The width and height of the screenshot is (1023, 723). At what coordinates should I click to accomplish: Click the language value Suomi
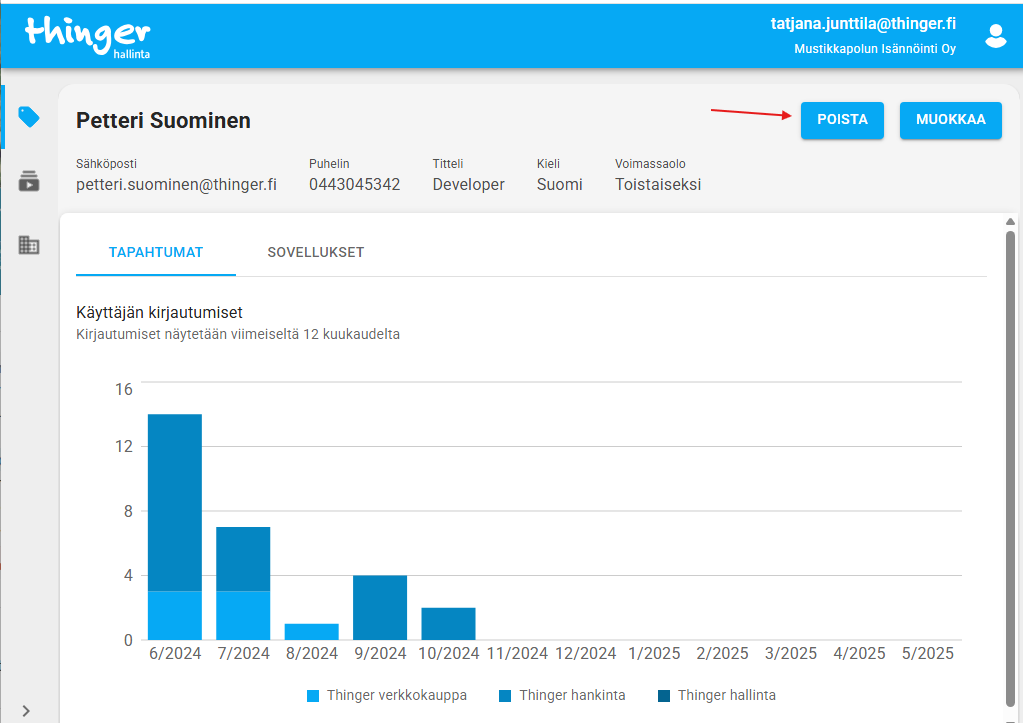(x=560, y=185)
